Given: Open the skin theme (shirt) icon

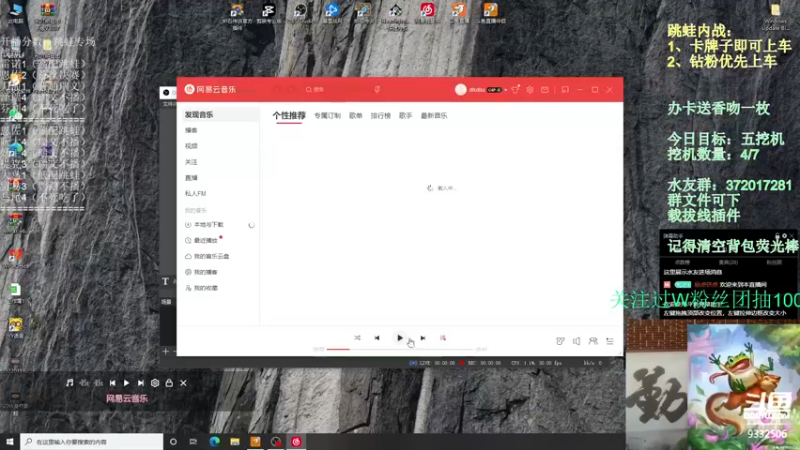Looking at the screenshot, I should click(515, 89).
